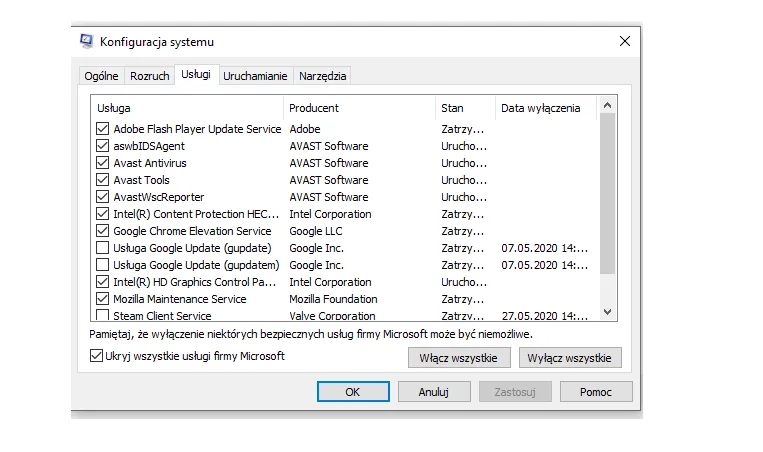Switch to the Ogólne tab

(x=101, y=76)
